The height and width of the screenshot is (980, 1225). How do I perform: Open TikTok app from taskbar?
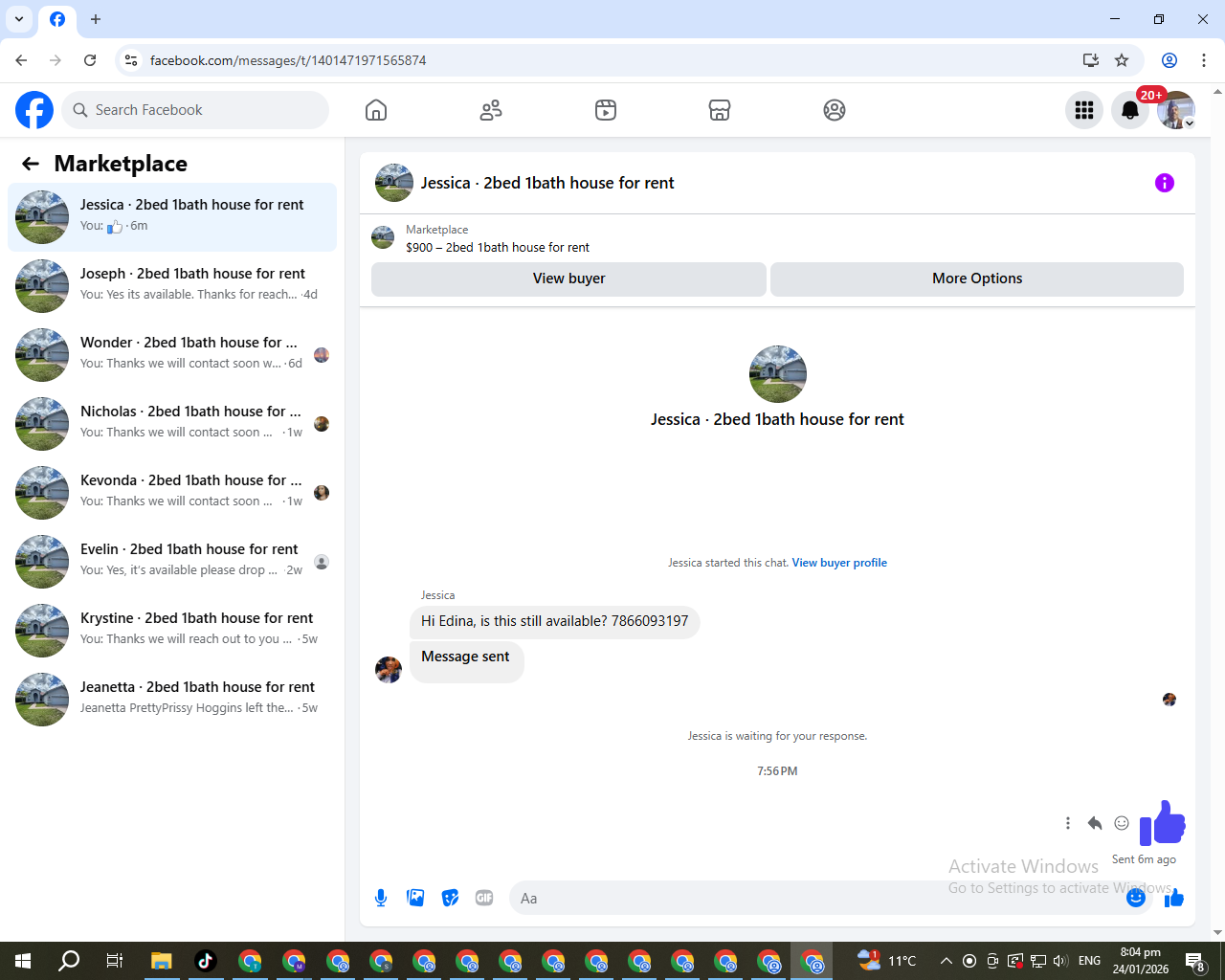click(x=205, y=961)
